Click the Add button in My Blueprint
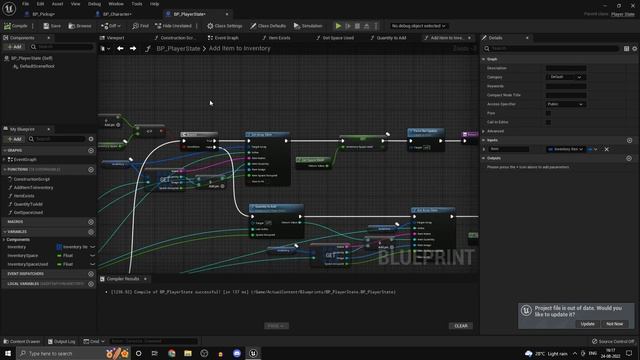 coord(14,139)
